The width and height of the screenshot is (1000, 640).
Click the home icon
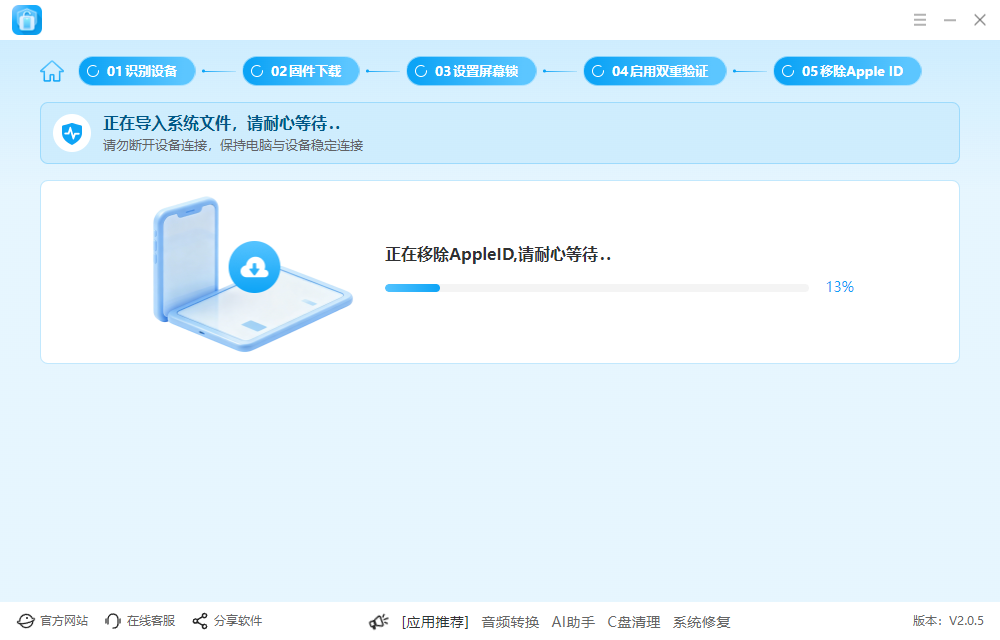pyautogui.click(x=52, y=71)
